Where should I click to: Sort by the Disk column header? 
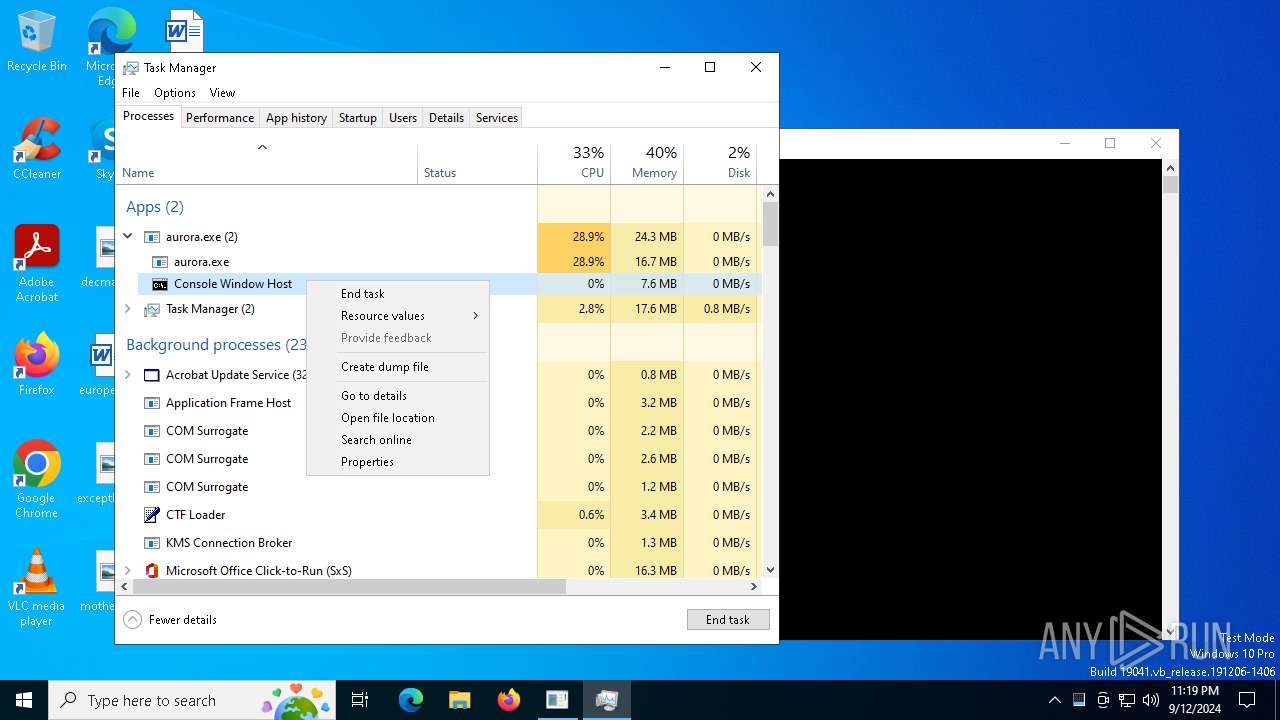point(720,164)
